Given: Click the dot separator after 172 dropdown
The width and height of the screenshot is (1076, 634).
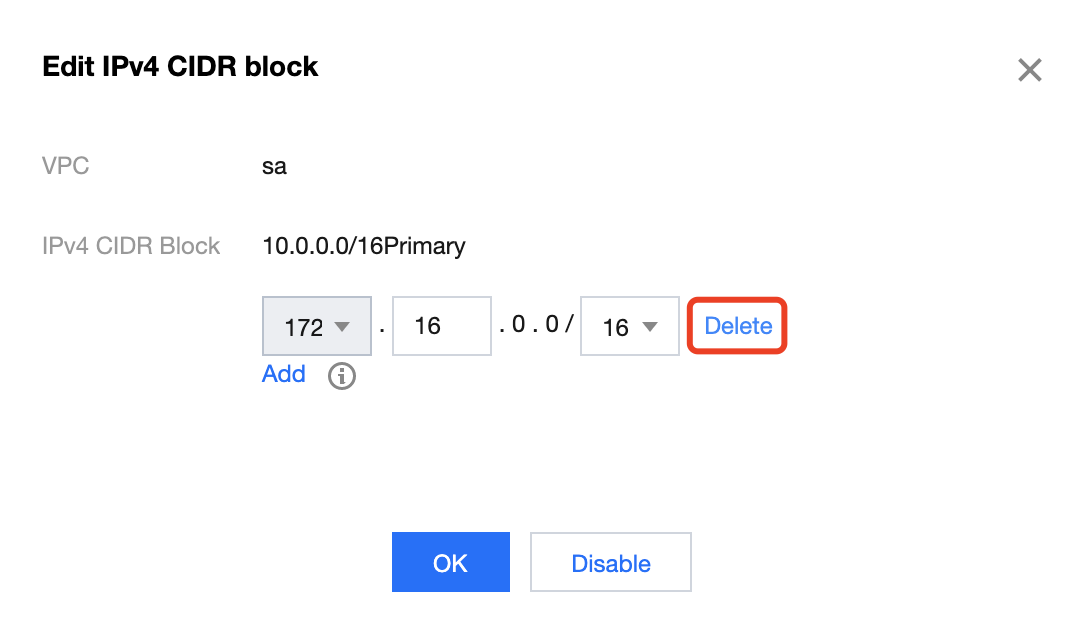Looking at the screenshot, I should [382, 330].
